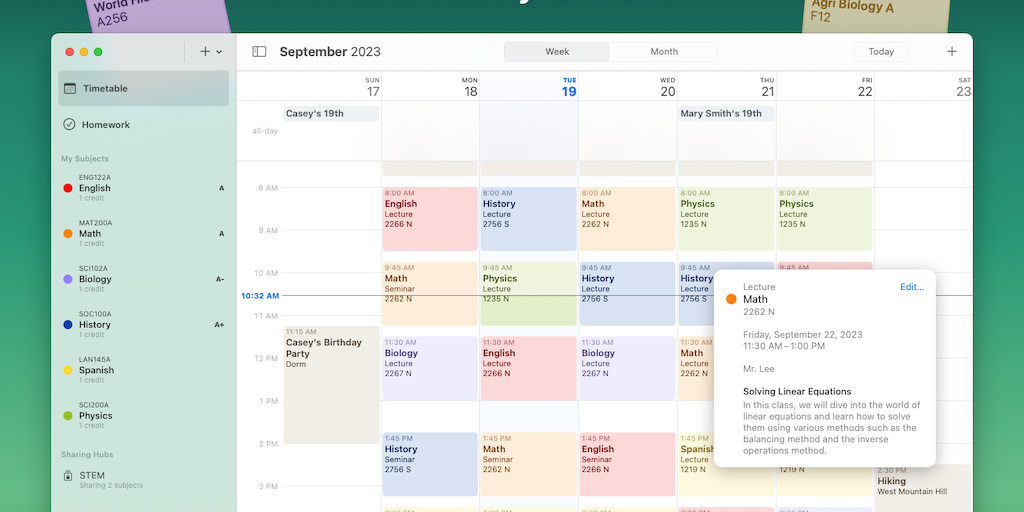Click the red English subject dot

68,188
